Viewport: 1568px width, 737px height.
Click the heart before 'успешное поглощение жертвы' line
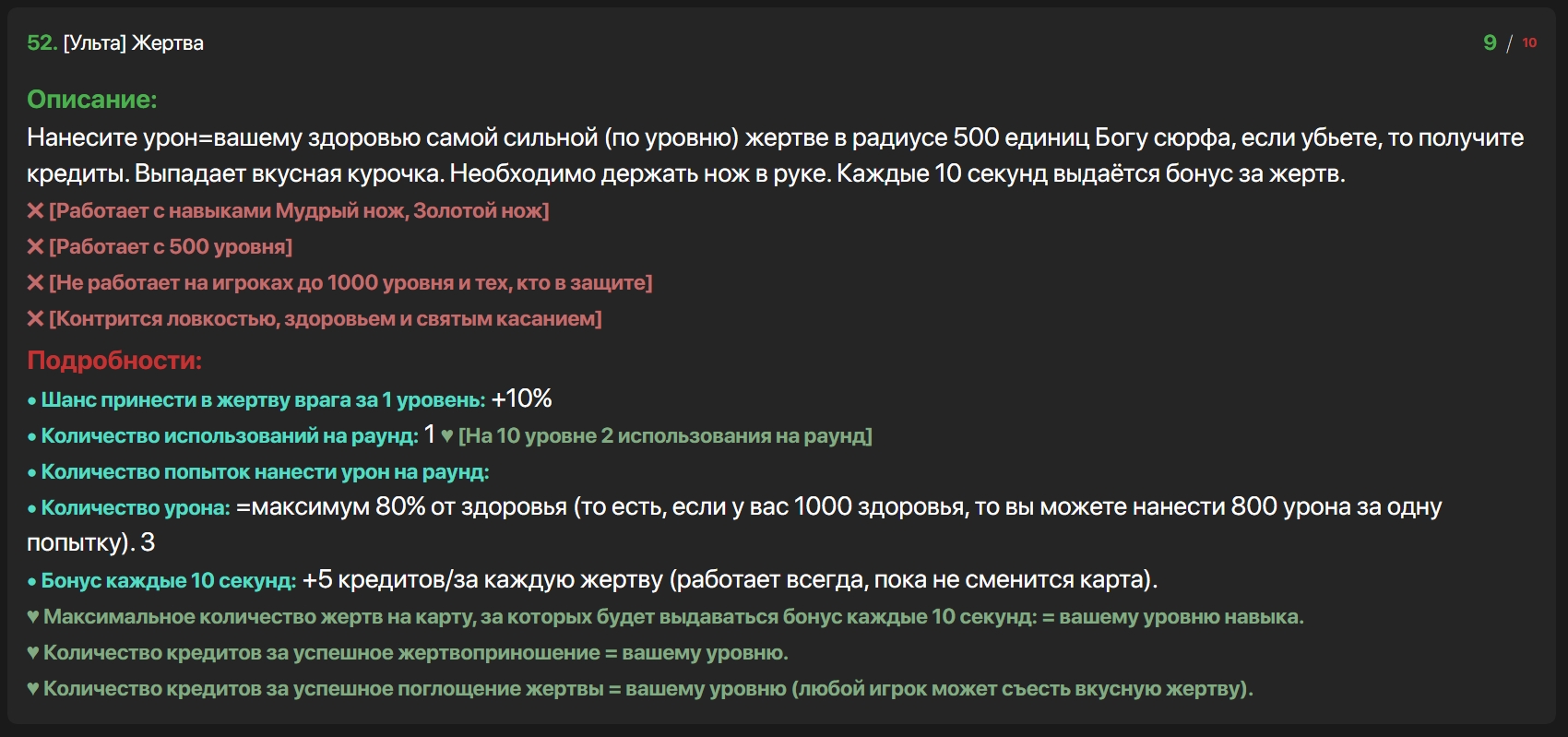coord(33,689)
